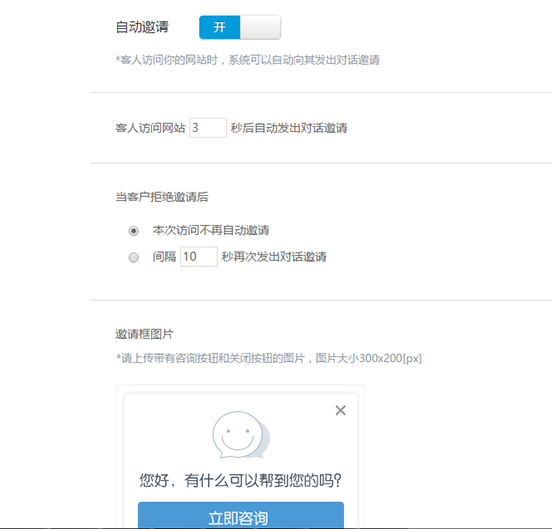Click the 当客户拒绝邀请后 section heading
552x529 pixels.
tap(162, 197)
